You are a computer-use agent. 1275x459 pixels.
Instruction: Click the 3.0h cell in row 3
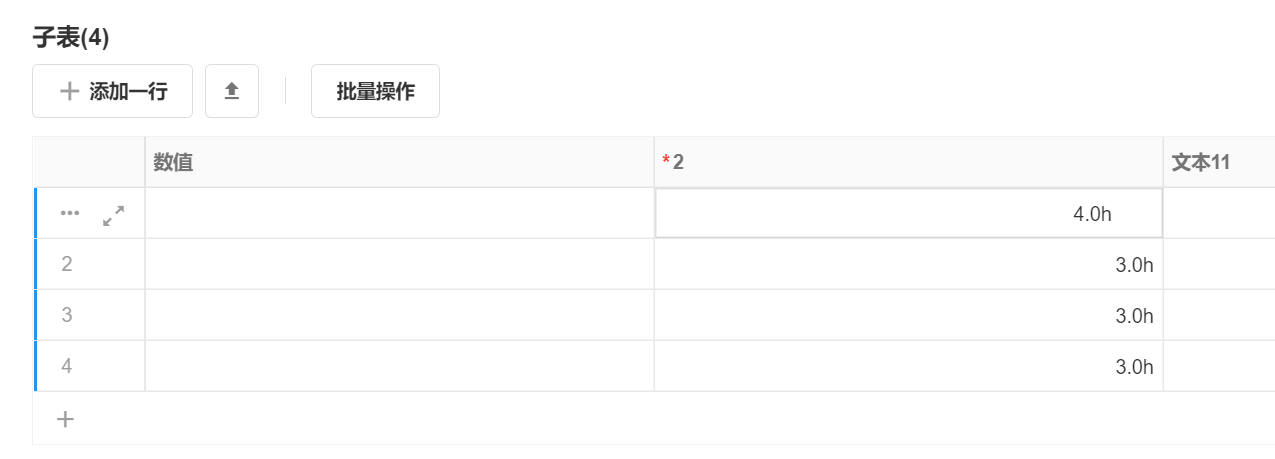tap(908, 315)
